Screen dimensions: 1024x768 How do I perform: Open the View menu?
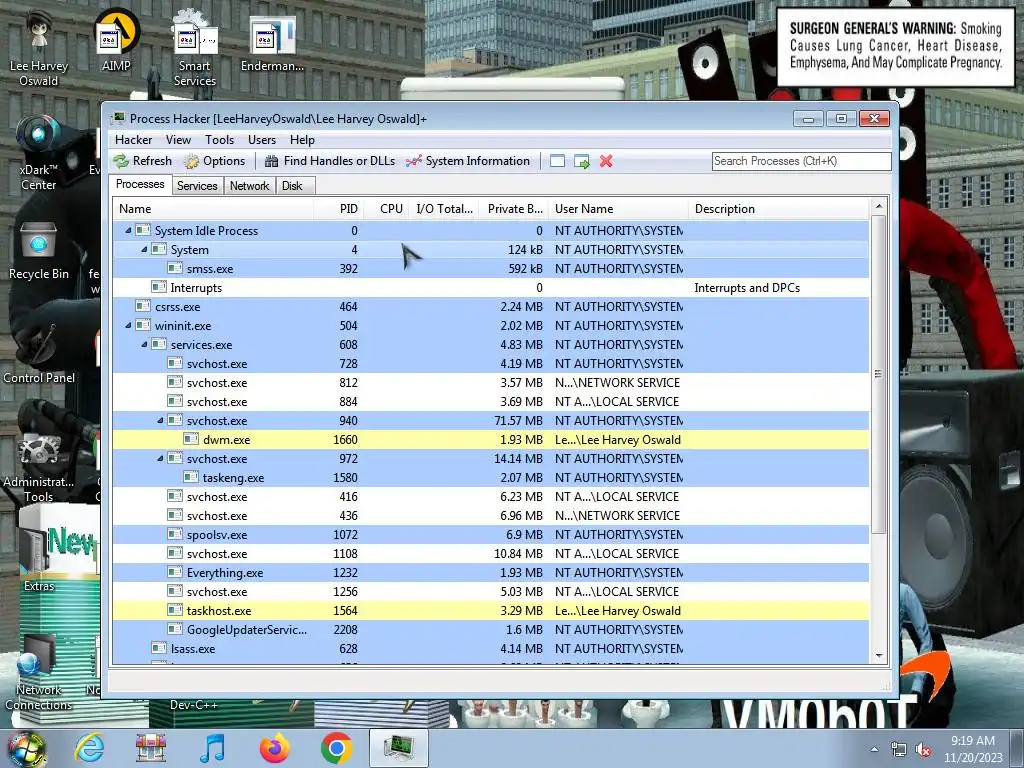point(178,140)
